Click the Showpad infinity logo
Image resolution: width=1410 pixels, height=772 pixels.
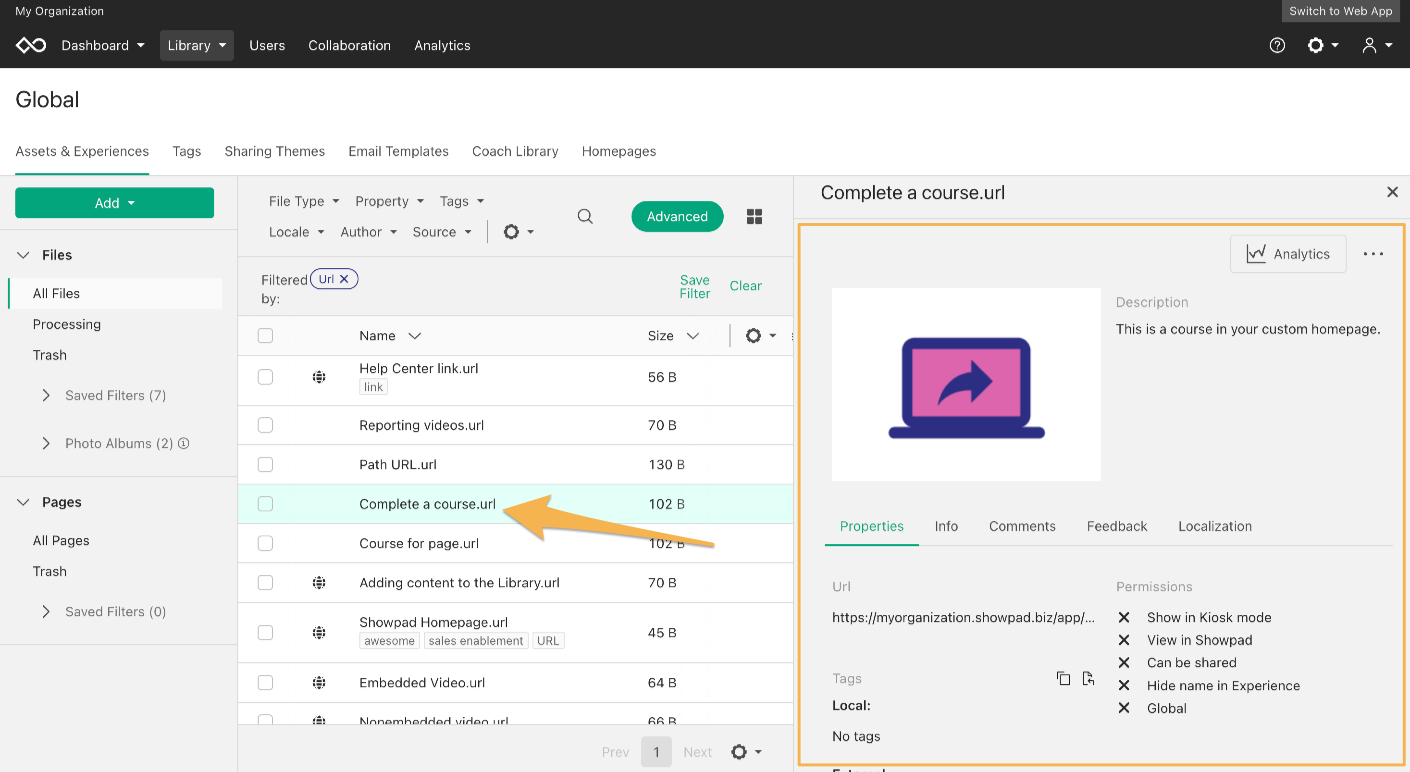pos(31,45)
